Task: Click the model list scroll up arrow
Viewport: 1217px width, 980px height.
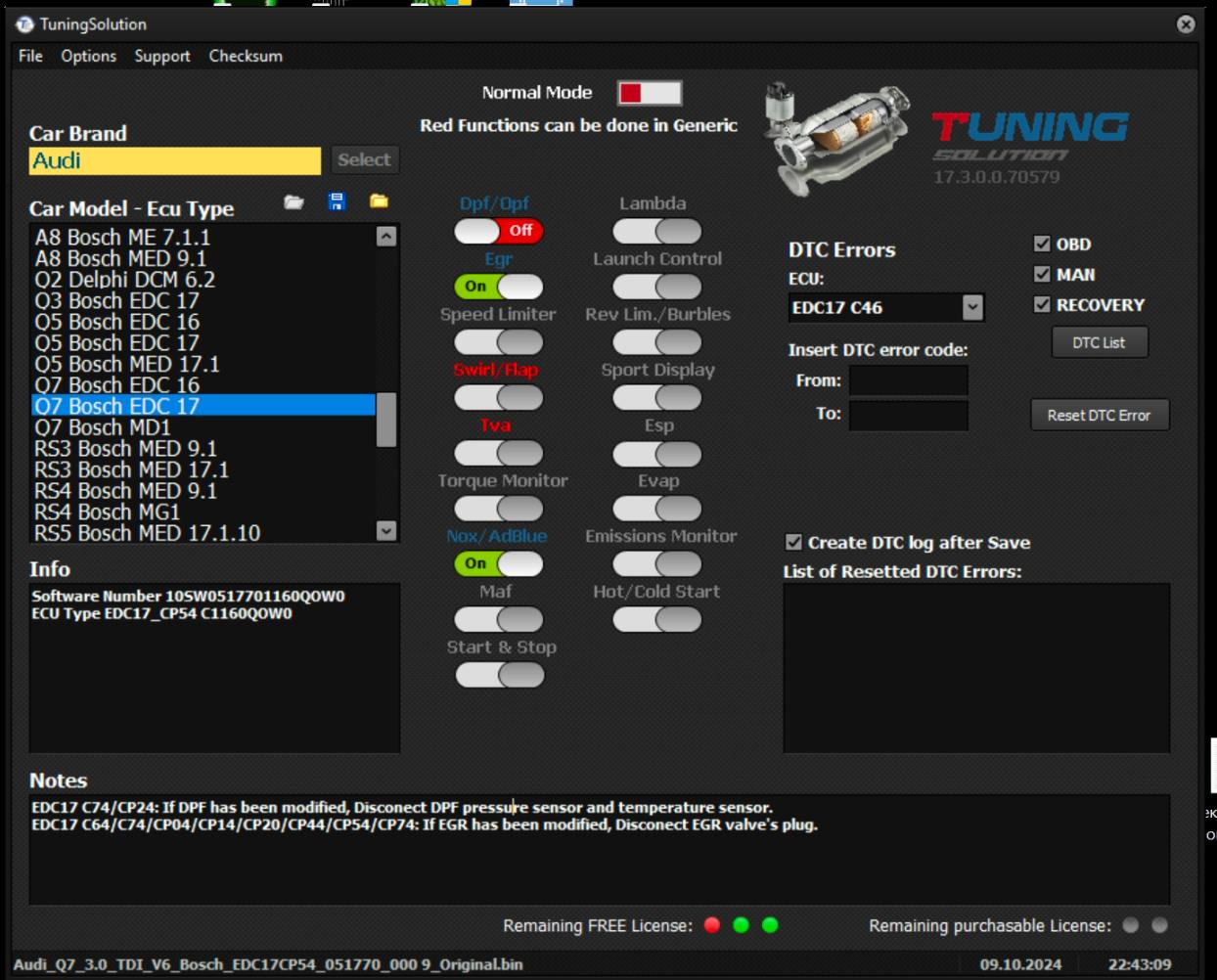Action: 386,237
